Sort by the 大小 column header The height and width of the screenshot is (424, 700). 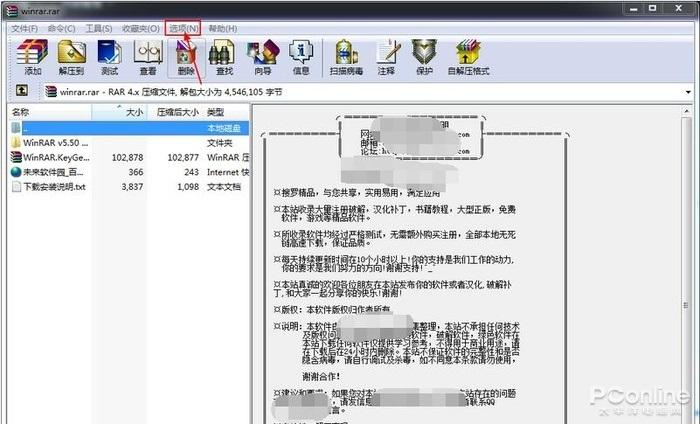[x=119, y=112]
